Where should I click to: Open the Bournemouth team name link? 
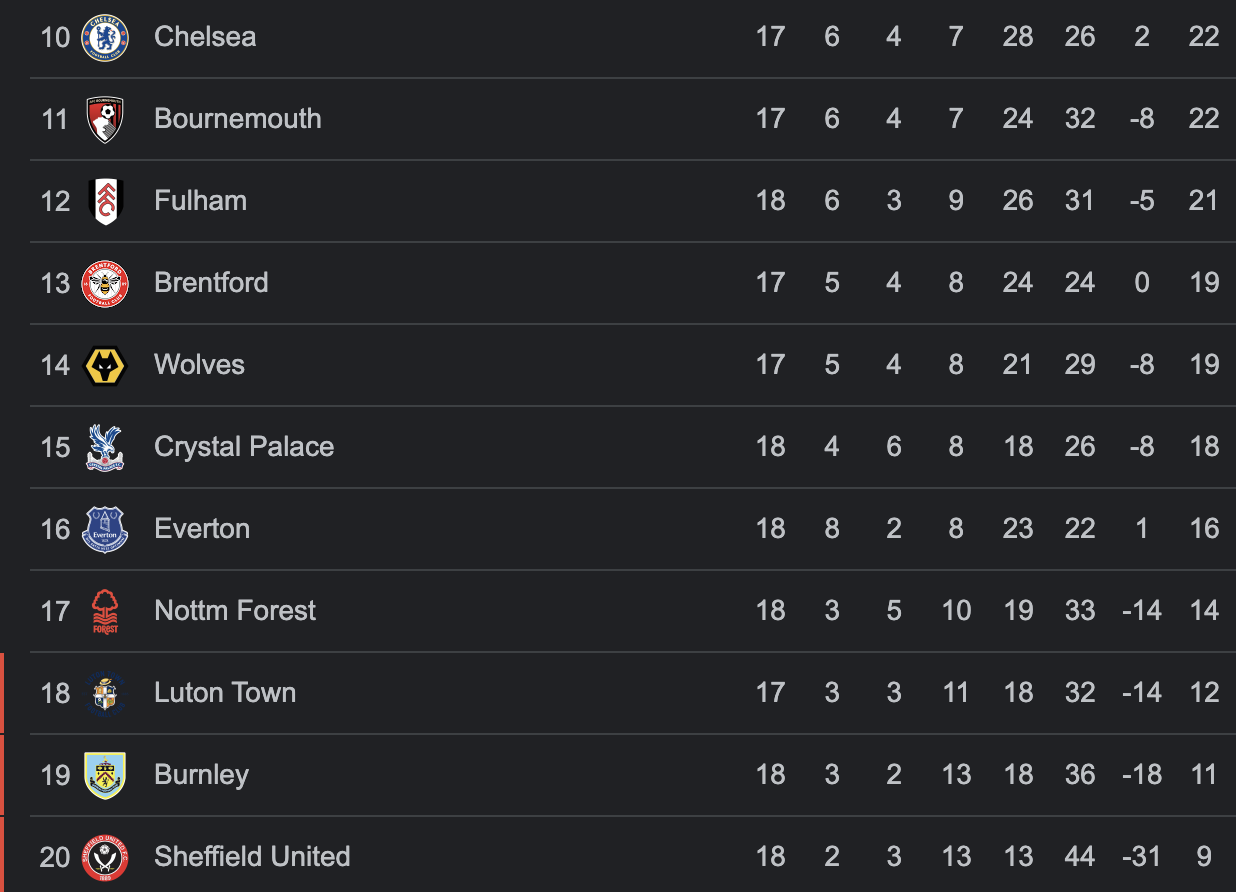[x=238, y=119]
